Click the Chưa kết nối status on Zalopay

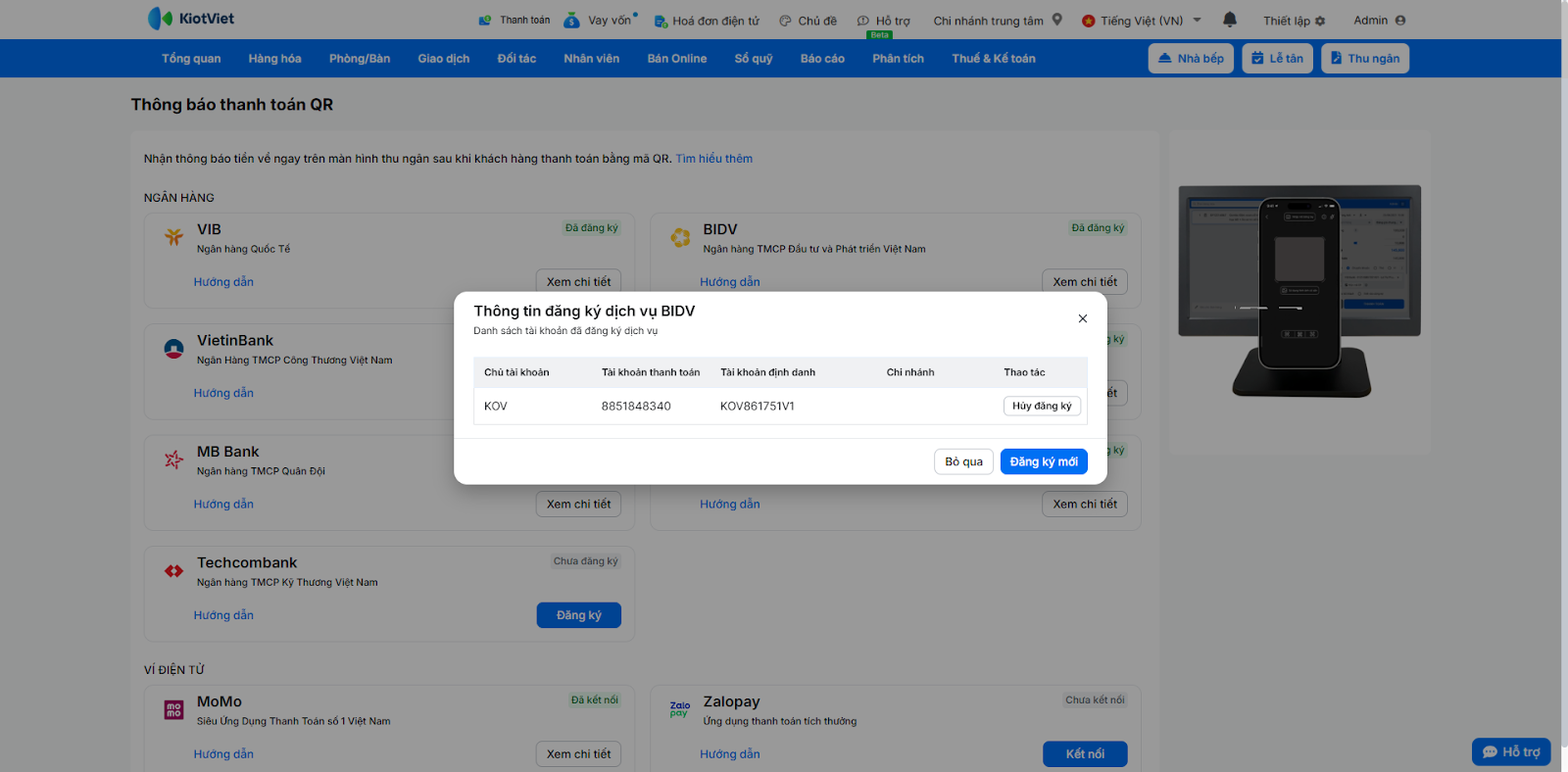[x=1095, y=700]
